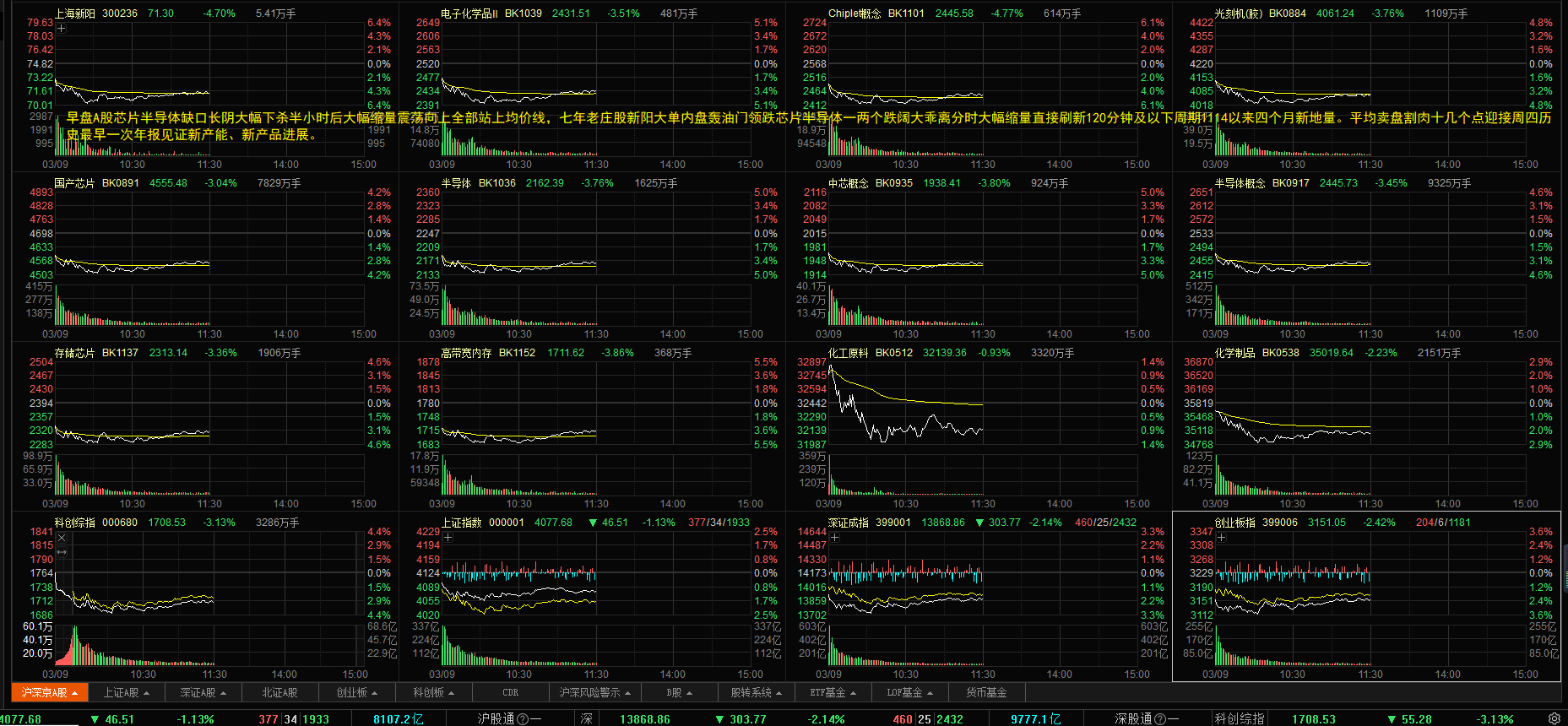Expand the 股转系统 tab arrow
The width and height of the screenshot is (1568, 726).
click(779, 693)
